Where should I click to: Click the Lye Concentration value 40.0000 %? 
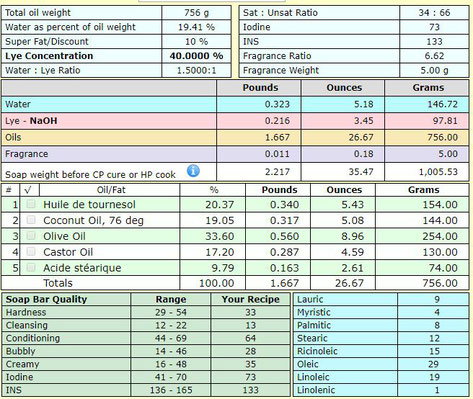(196, 56)
